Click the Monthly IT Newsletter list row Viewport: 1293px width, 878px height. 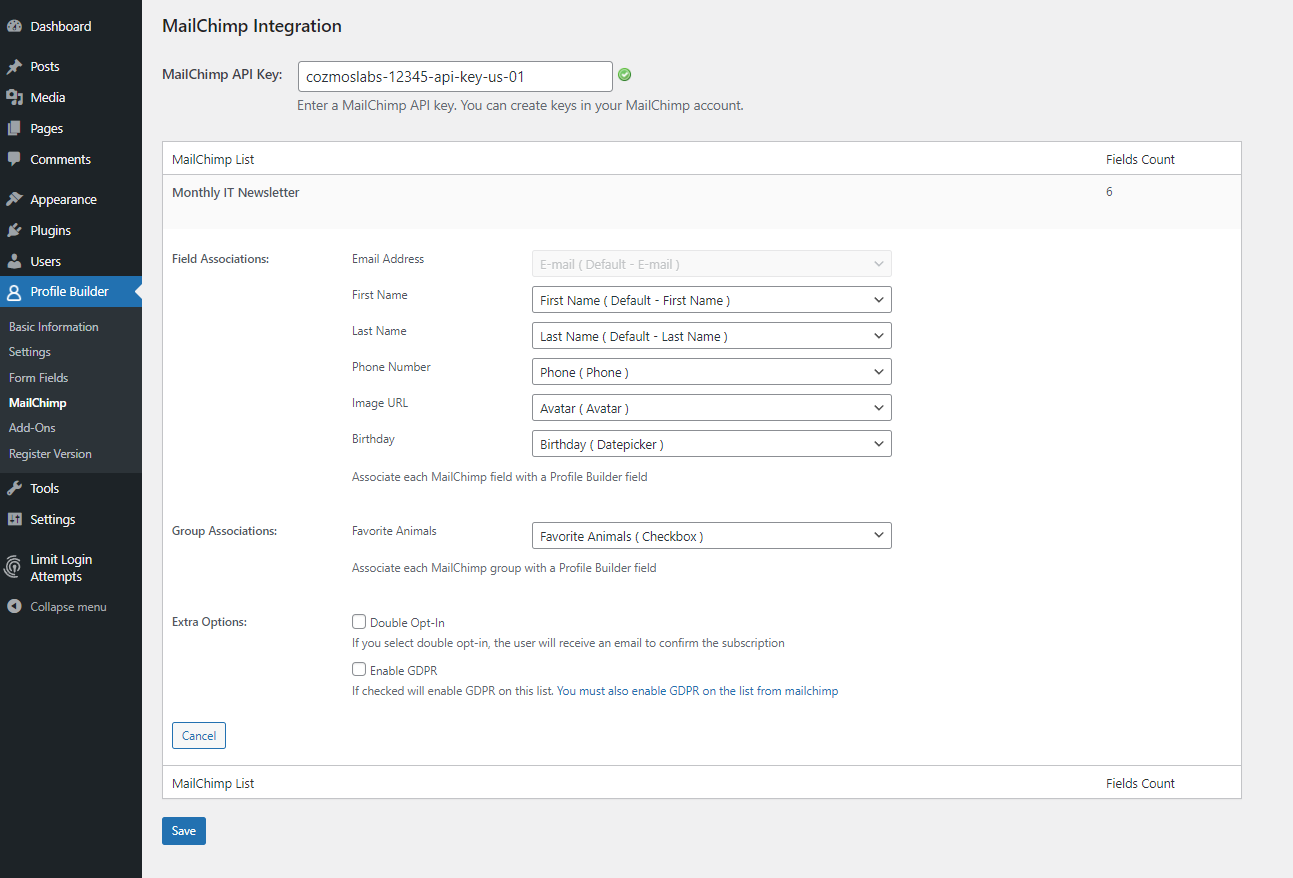pos(701,202)
